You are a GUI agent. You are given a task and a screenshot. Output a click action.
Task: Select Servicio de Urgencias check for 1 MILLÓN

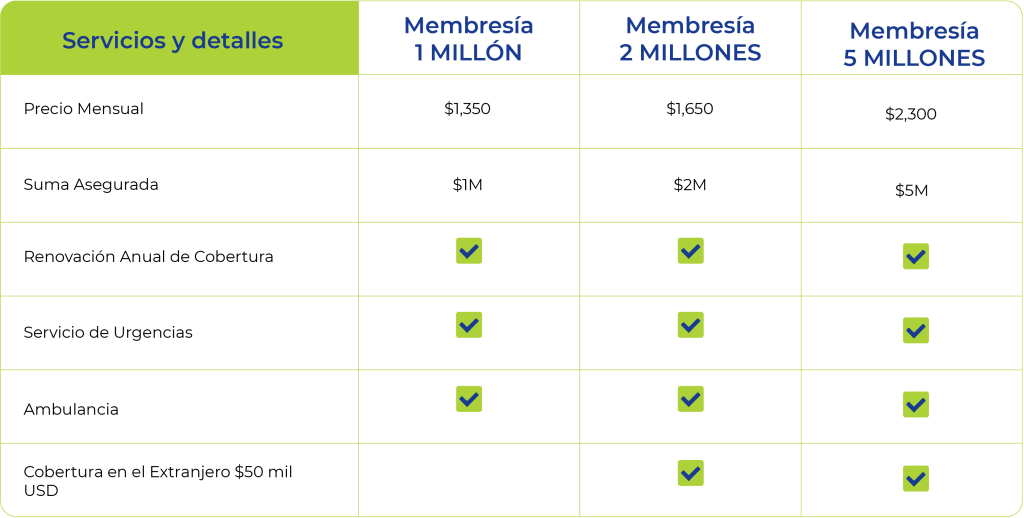click(469, 325)
